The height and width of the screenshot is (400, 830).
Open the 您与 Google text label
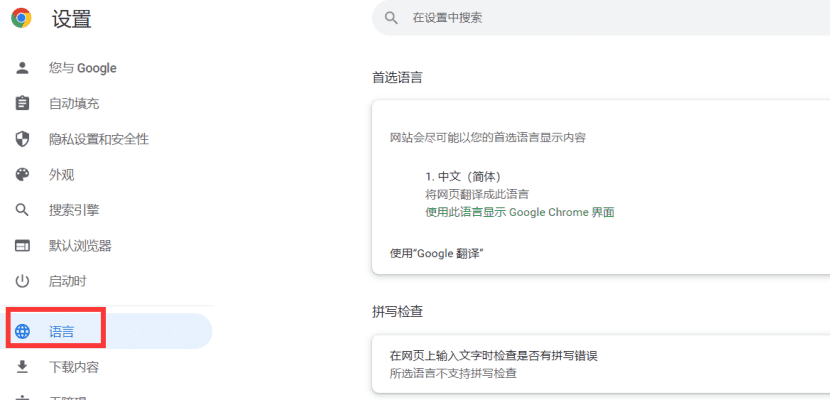click(83, 68)
